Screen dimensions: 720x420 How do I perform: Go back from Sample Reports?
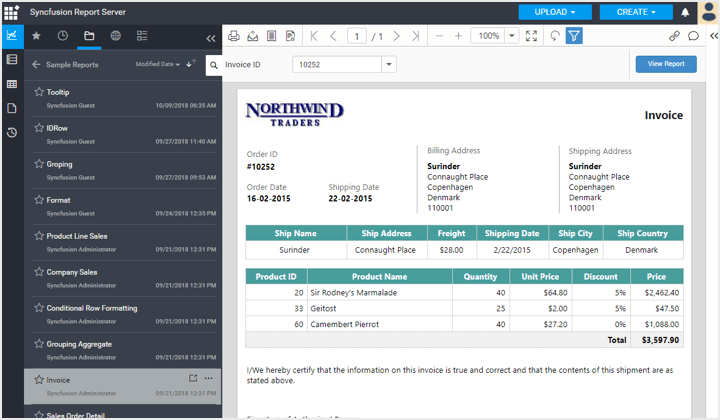pyautogui.click(x=36, y=65)
